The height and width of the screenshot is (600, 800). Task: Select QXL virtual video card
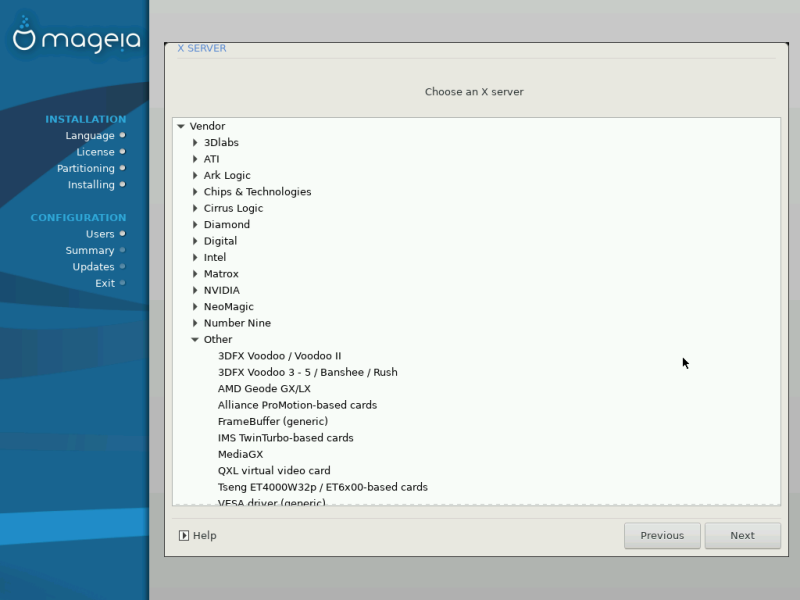coord(274,470)
